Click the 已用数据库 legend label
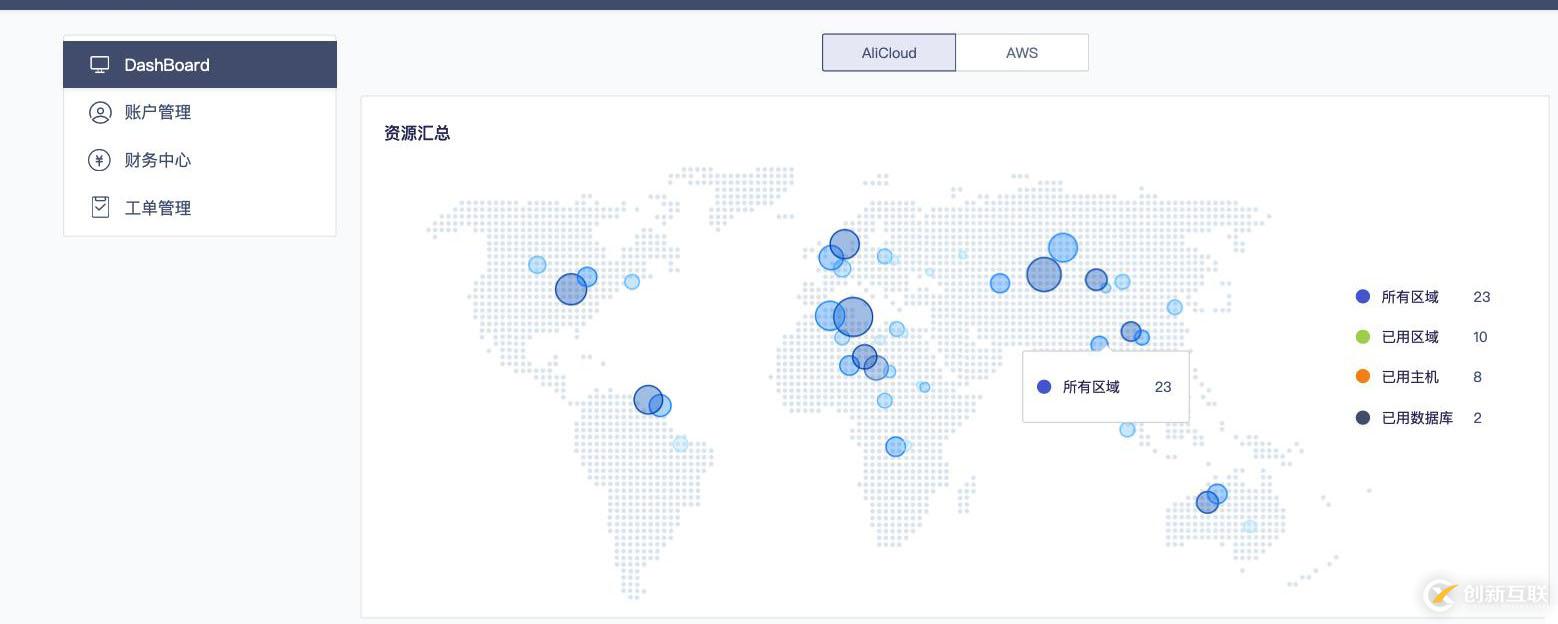The image size is (1558, 624). coord(1417,418)
